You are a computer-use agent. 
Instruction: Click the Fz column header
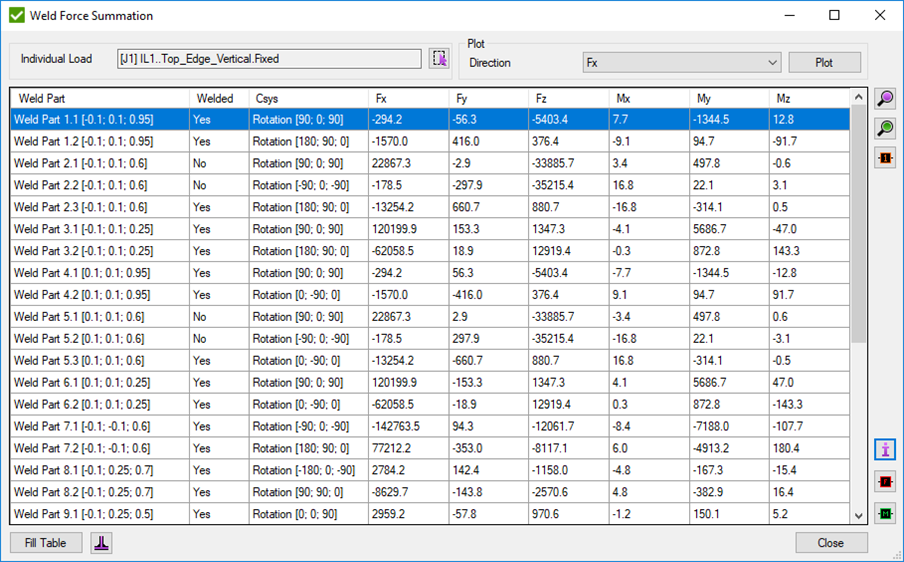568,99
